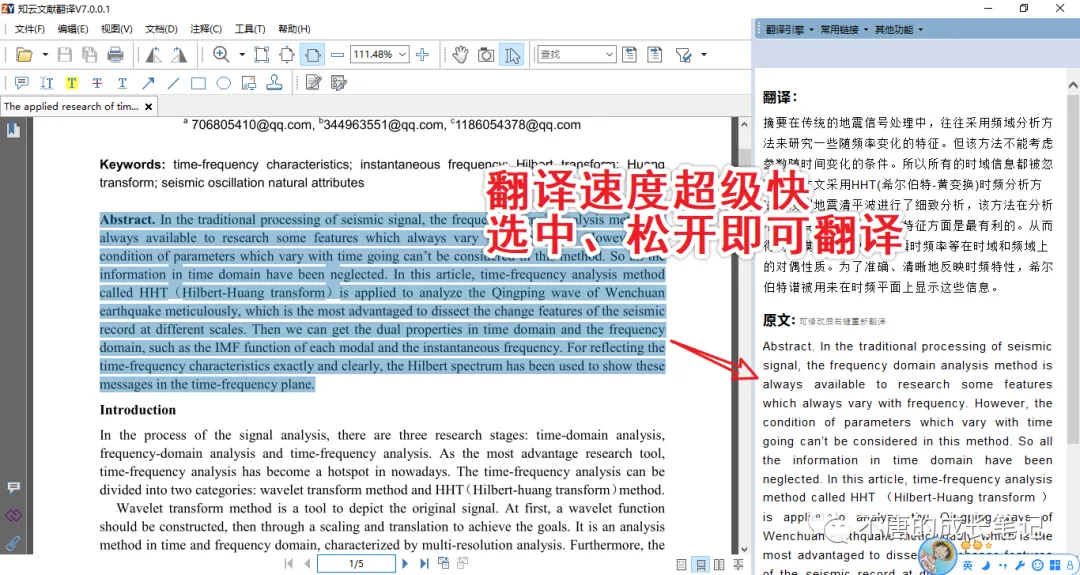Go to next page arrow
The image size is (1080, 575).
pyautogui.click(x=405, y=563)
